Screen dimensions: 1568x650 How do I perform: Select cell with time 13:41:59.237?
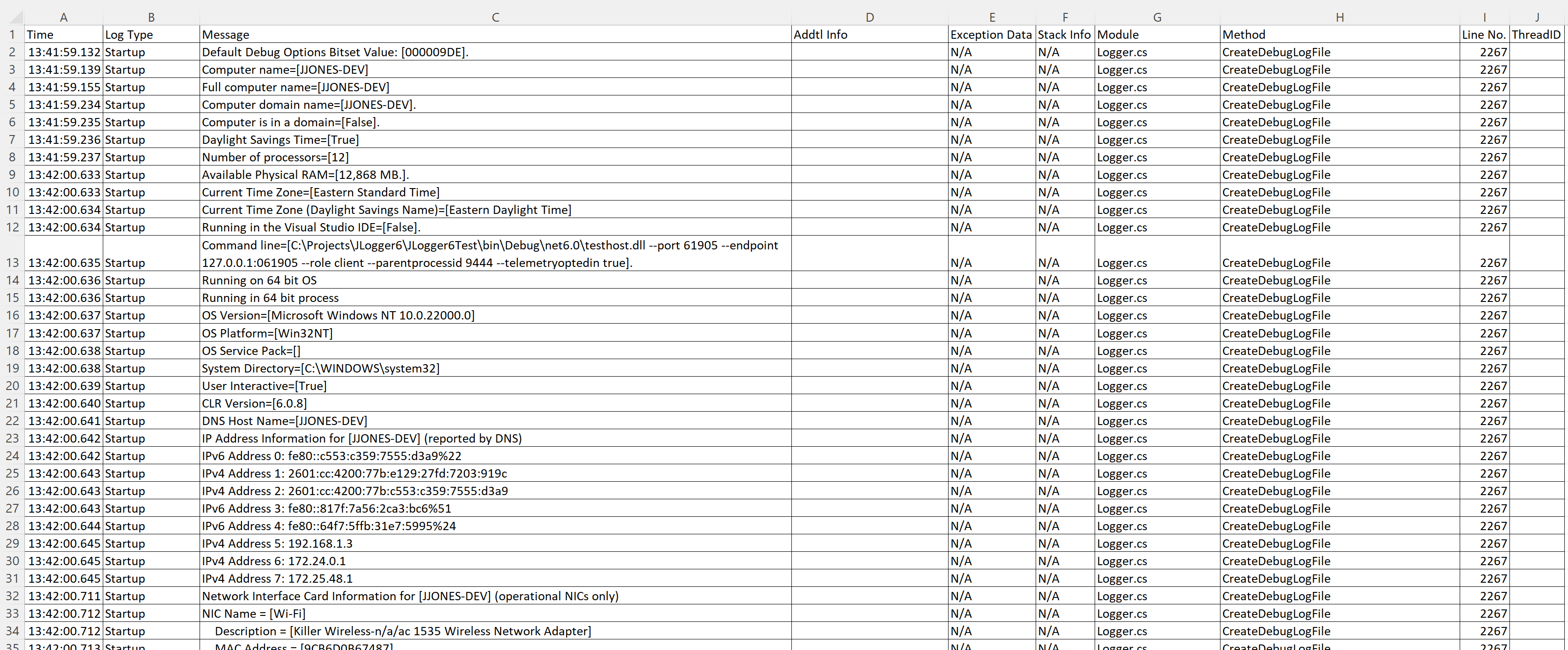pyautogui.click(x=64, y=157)
